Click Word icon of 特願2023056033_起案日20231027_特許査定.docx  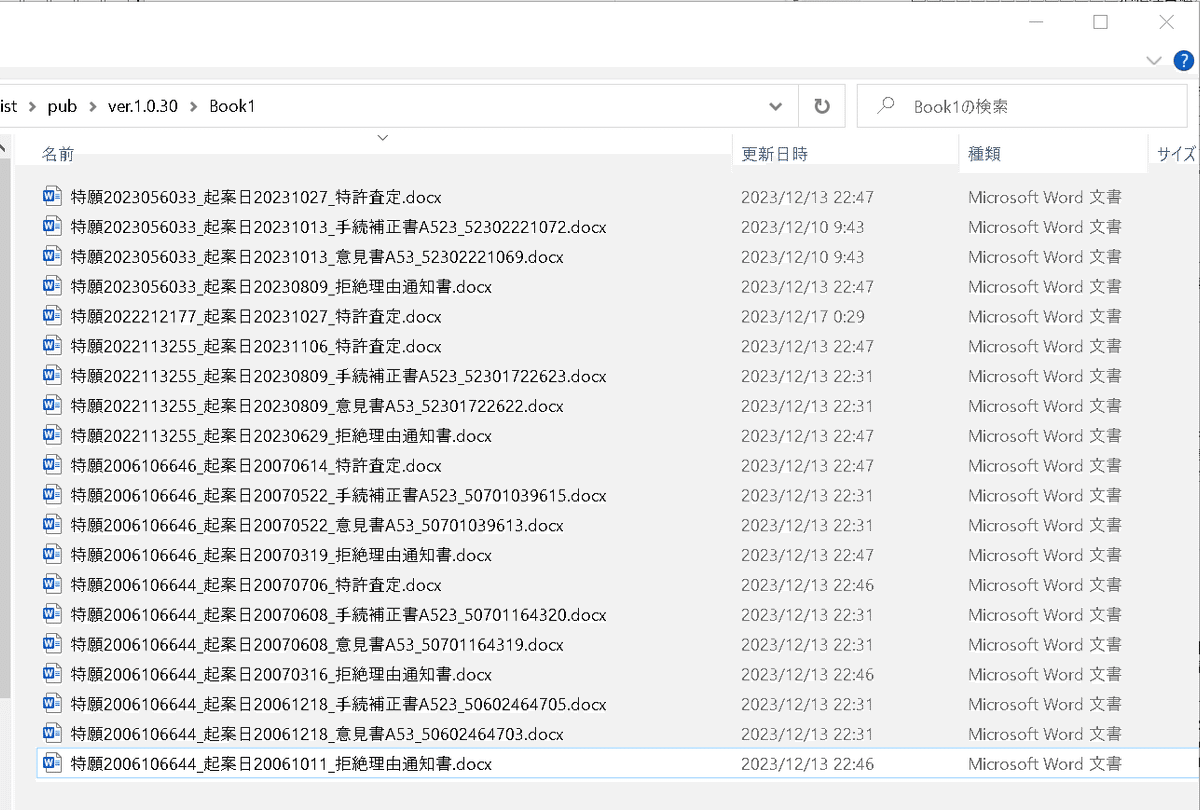pos(52,196)
